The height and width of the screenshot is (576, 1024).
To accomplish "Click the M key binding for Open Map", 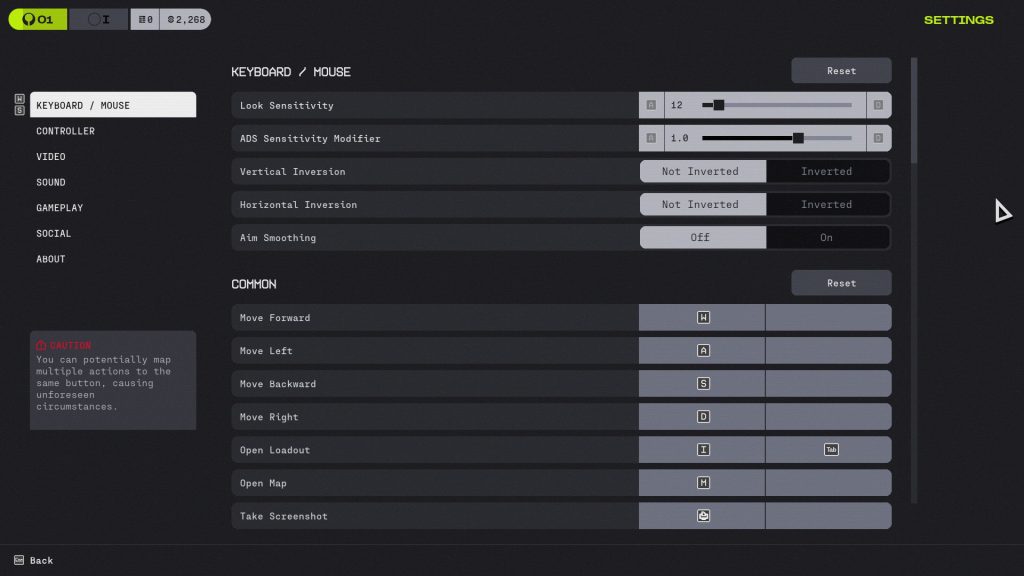I will pyautogui.click(x=701, y=482).
